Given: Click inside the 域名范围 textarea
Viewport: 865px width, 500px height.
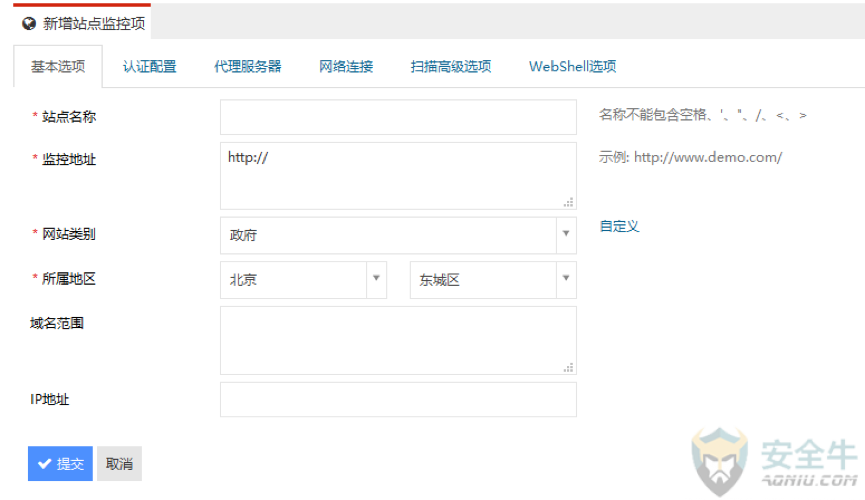Looking at the screenshot, I should [398, 341].
